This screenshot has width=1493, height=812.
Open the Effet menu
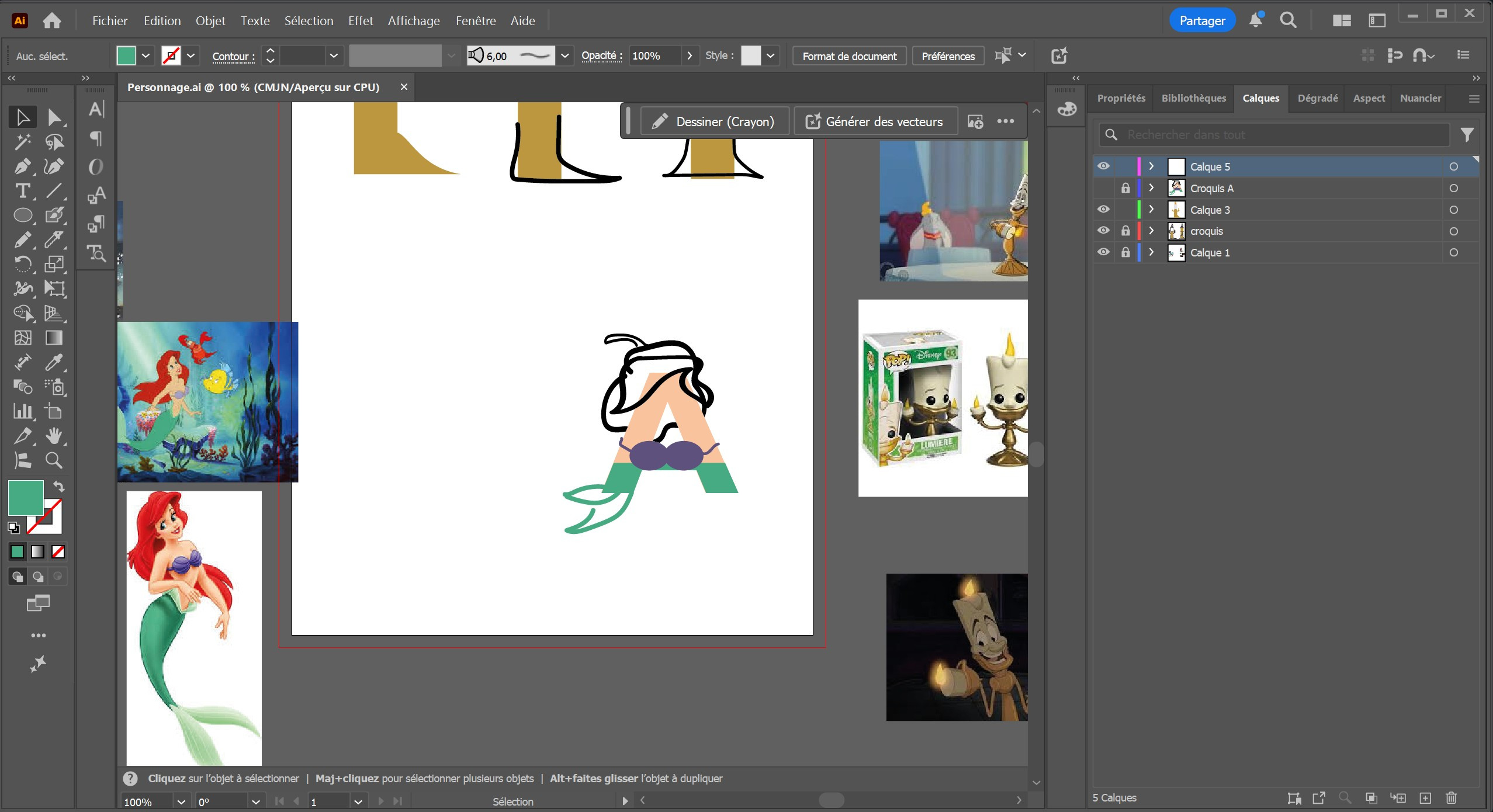(x=360, y=21)
